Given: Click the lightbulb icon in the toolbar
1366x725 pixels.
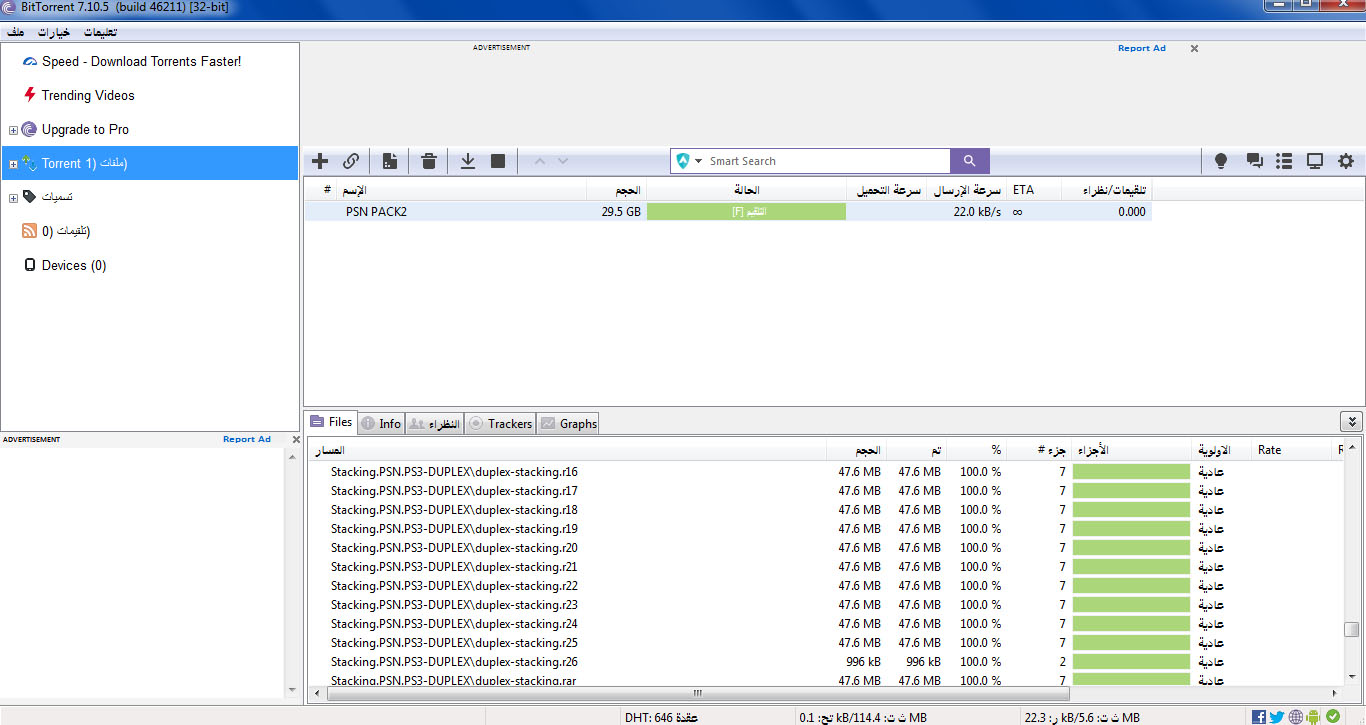Looking at the screenshot, I should (1221, 161).
